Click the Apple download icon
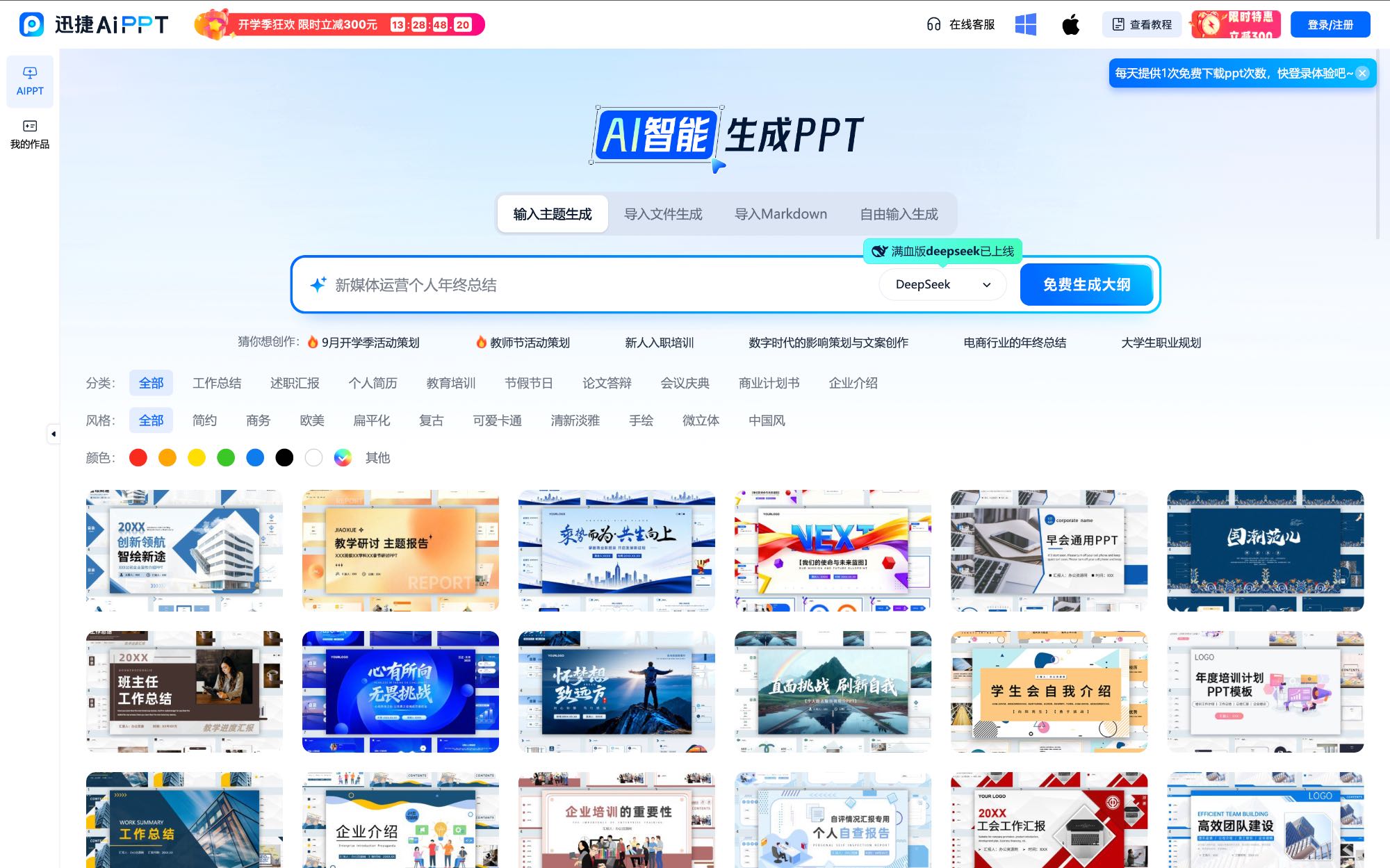 1071,25
